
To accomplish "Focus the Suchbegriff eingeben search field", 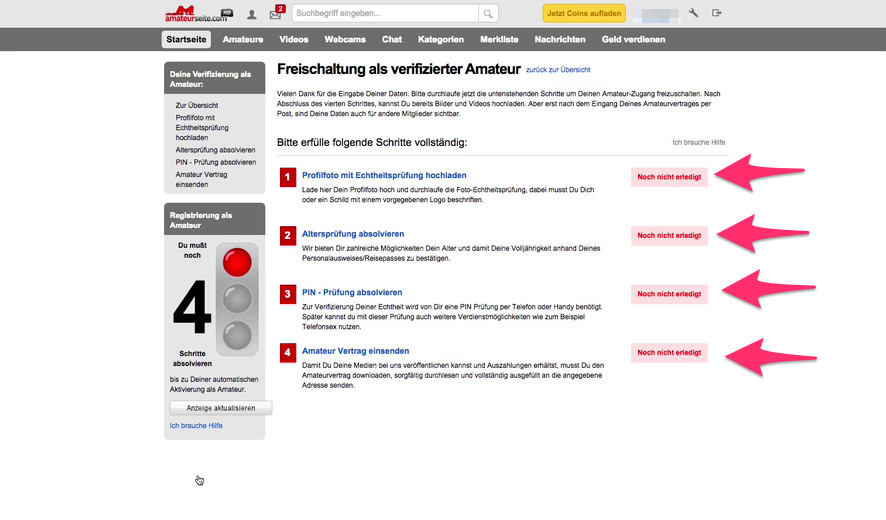I will click(385, 13).
